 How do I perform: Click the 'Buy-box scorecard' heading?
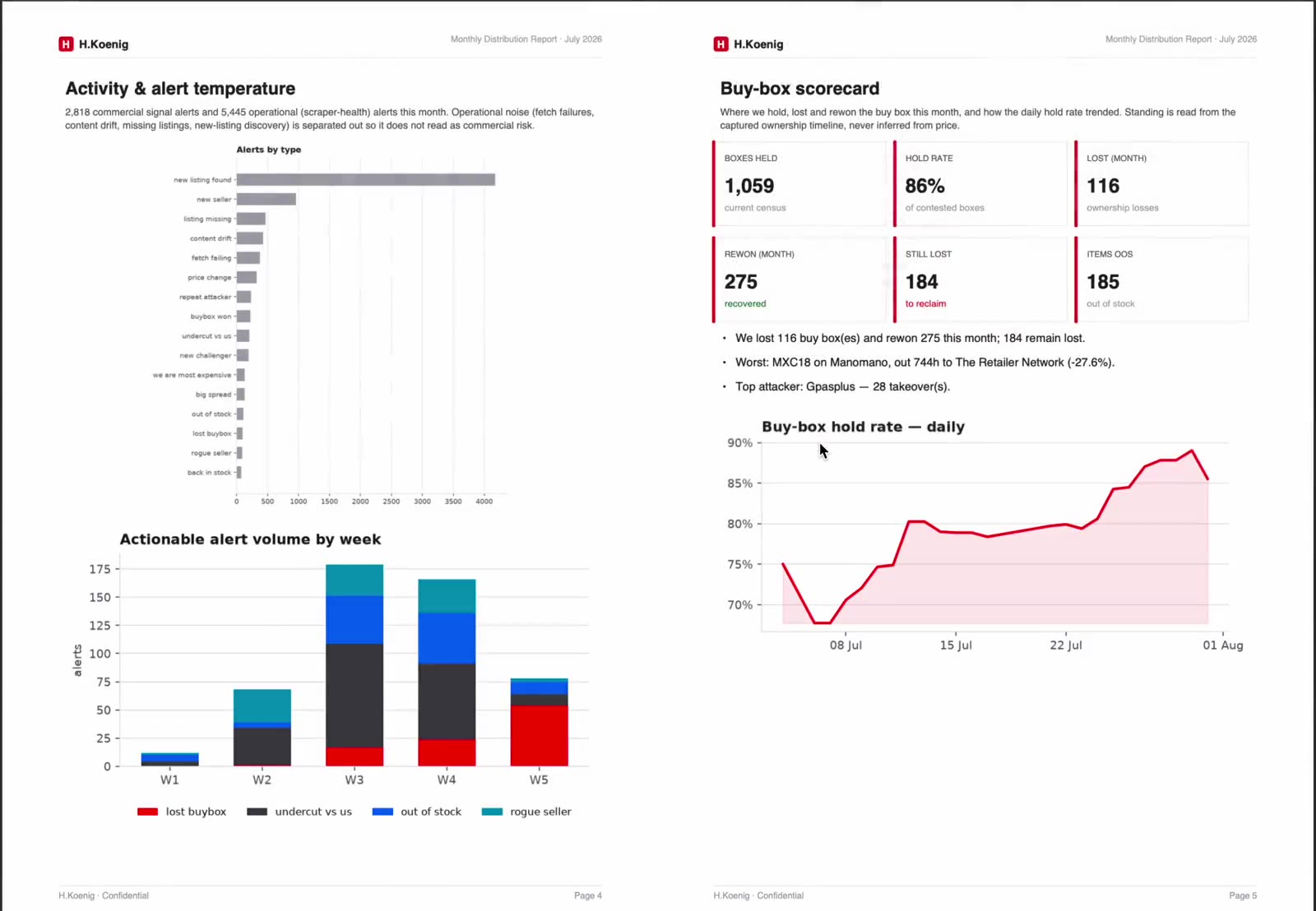[x=799, y=89]
